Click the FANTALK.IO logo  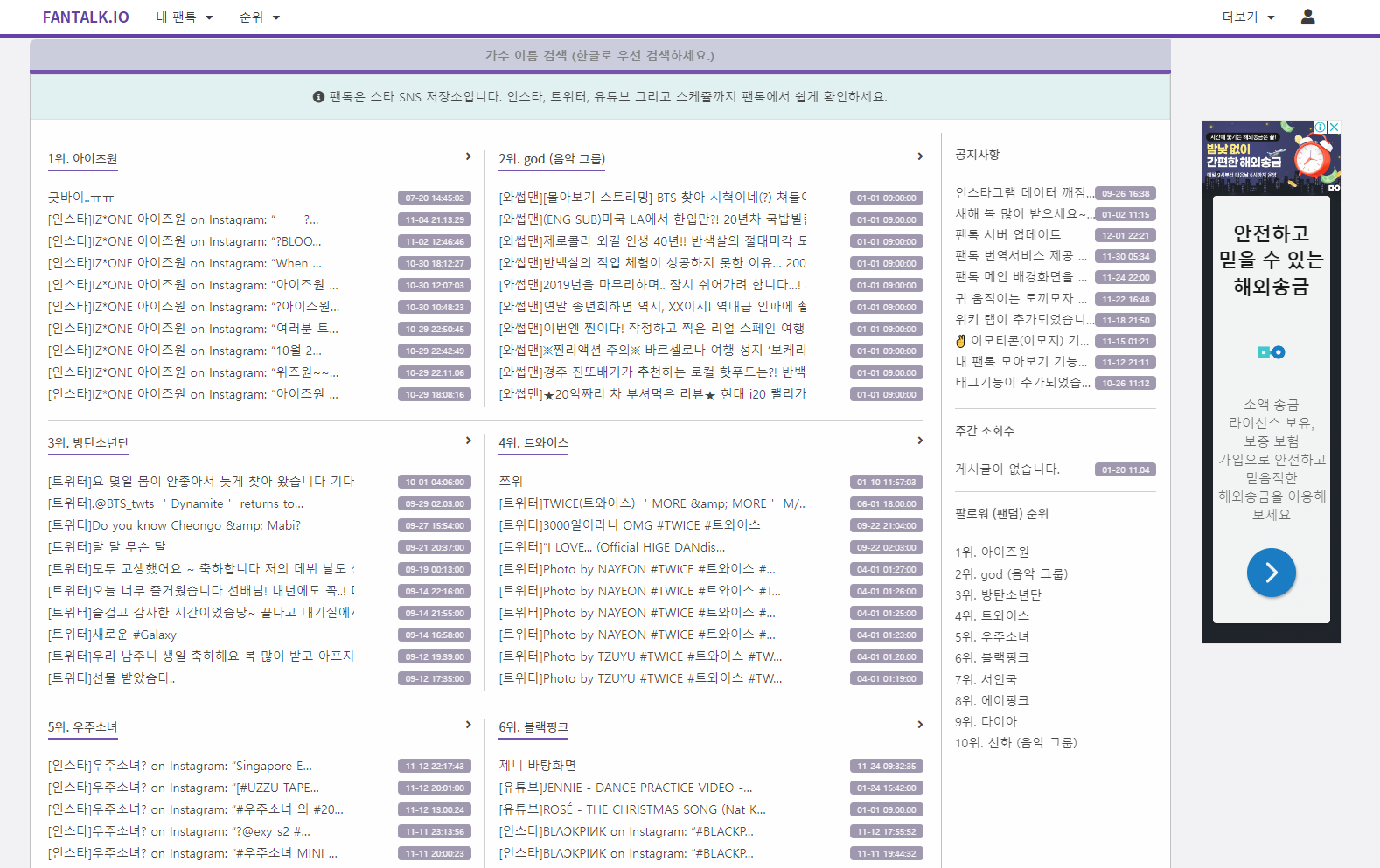coord(86,17)
